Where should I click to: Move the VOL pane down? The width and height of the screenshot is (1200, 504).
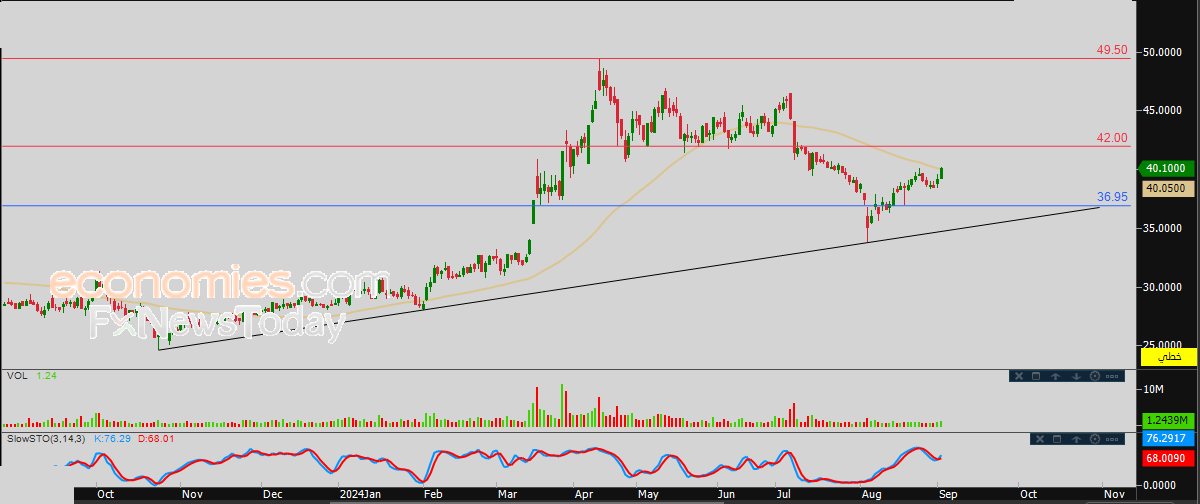[1076, 376]
